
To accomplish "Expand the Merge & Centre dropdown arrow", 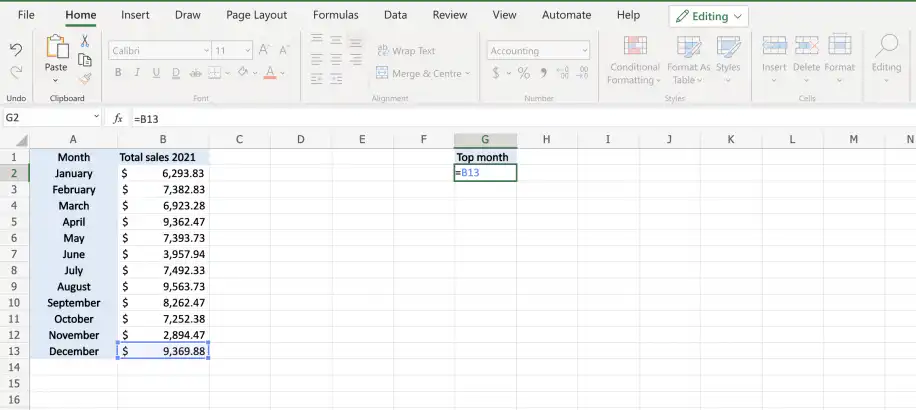I will [x=466, y=74].
